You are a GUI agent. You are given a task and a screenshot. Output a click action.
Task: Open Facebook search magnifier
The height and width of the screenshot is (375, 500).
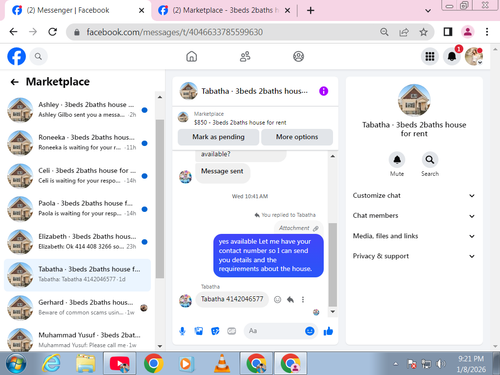(x=38, y=56)
